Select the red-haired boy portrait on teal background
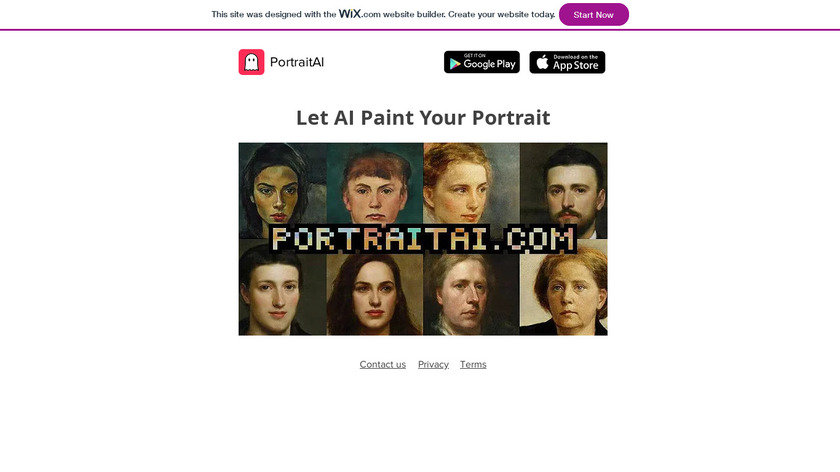 [375, 183]
